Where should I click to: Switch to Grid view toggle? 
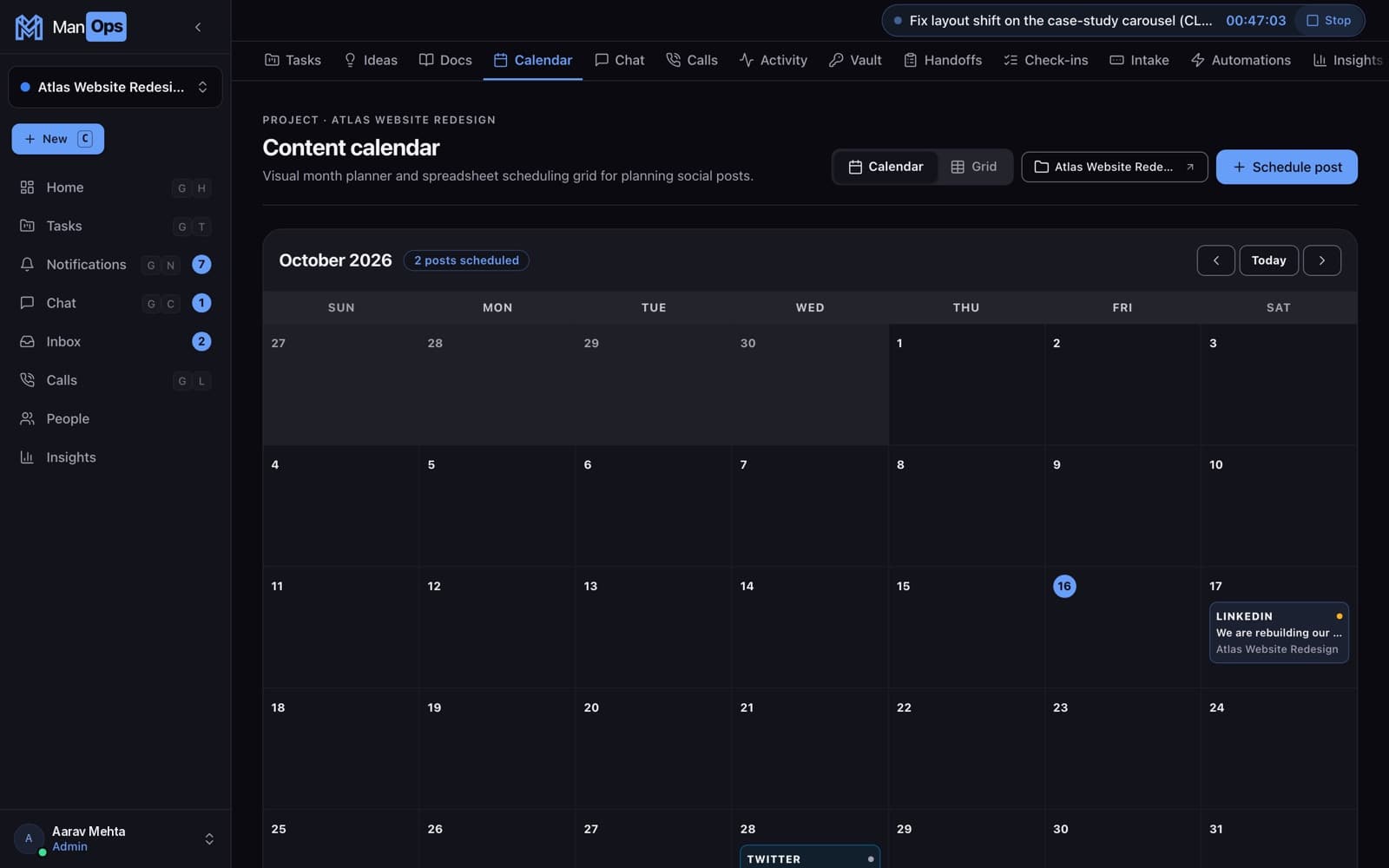coord(974,167)
